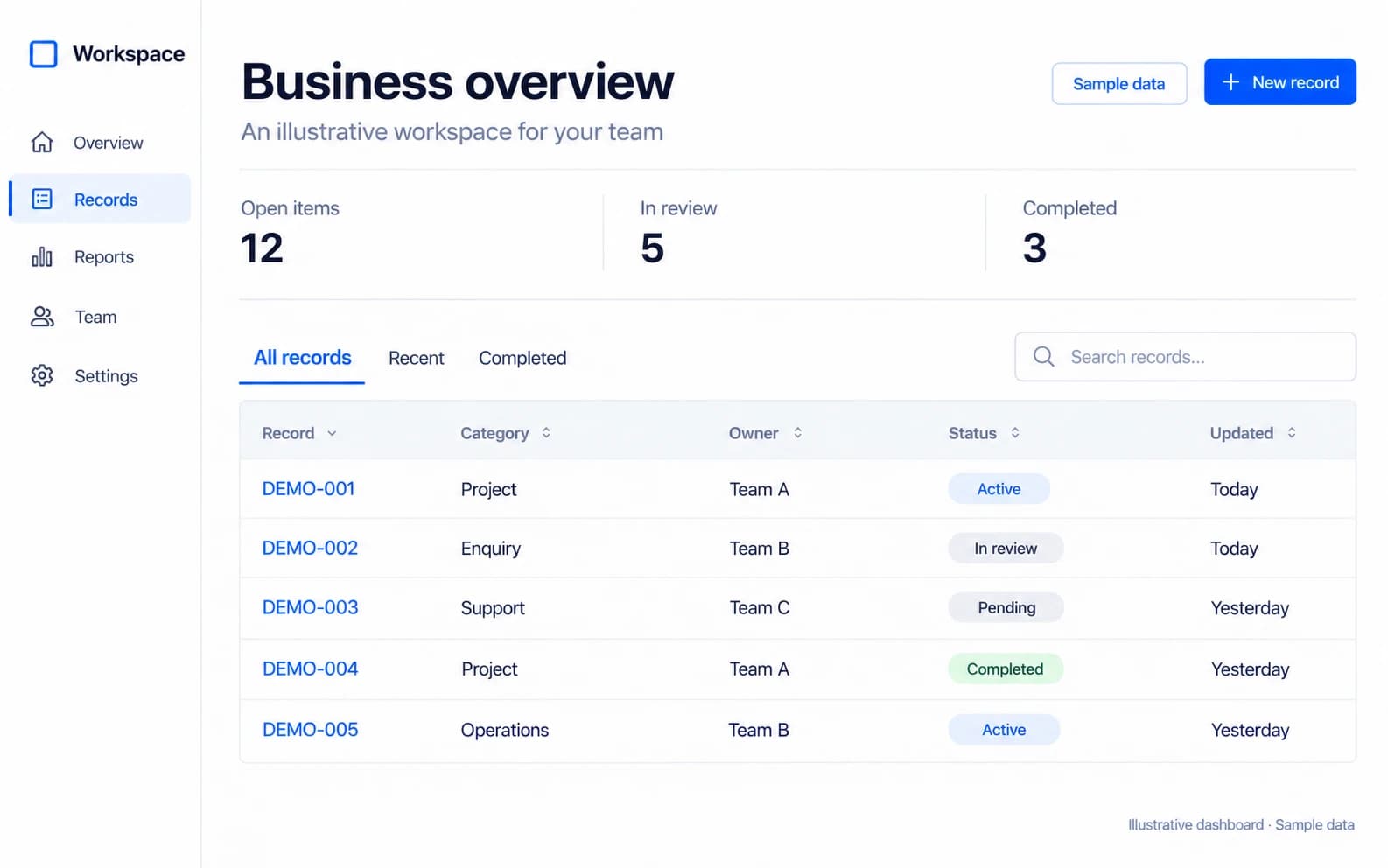This screenshot has width=1388, height=868.
Task: Open the Overview sidebar item
Action: (100, 142)
